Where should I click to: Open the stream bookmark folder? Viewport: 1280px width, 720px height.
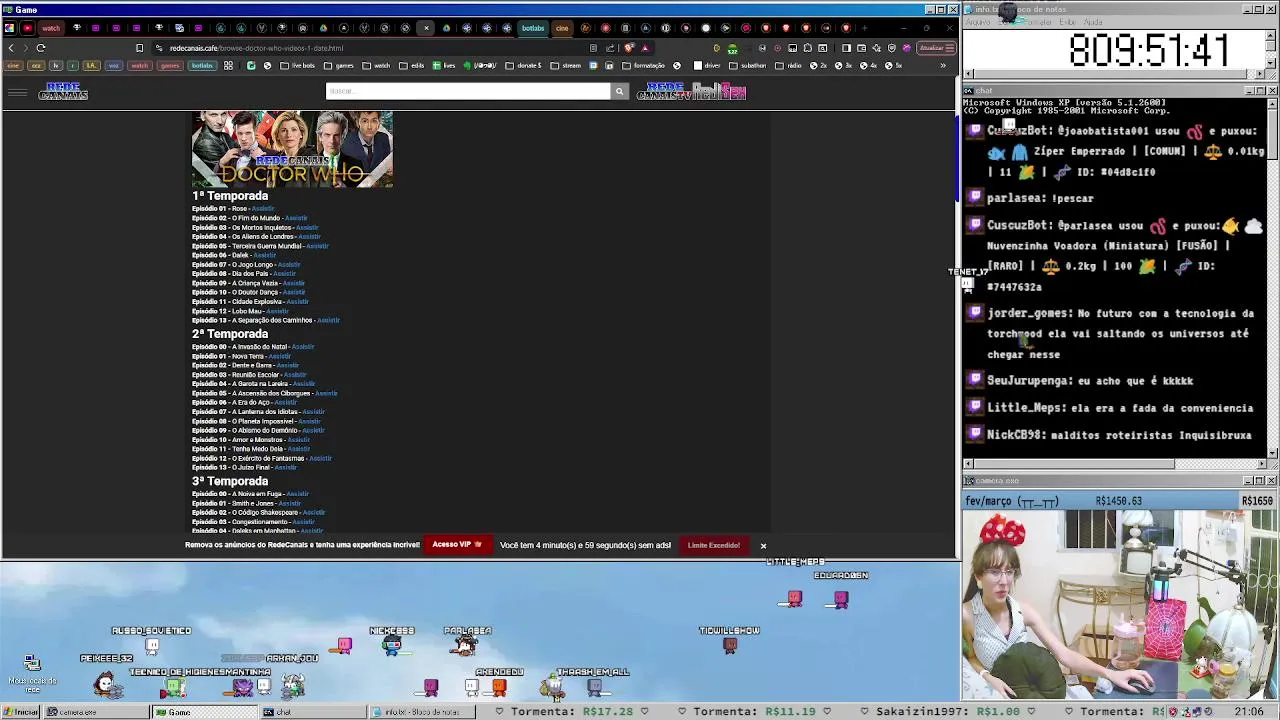pyautogui.click(x=566, y=66)
